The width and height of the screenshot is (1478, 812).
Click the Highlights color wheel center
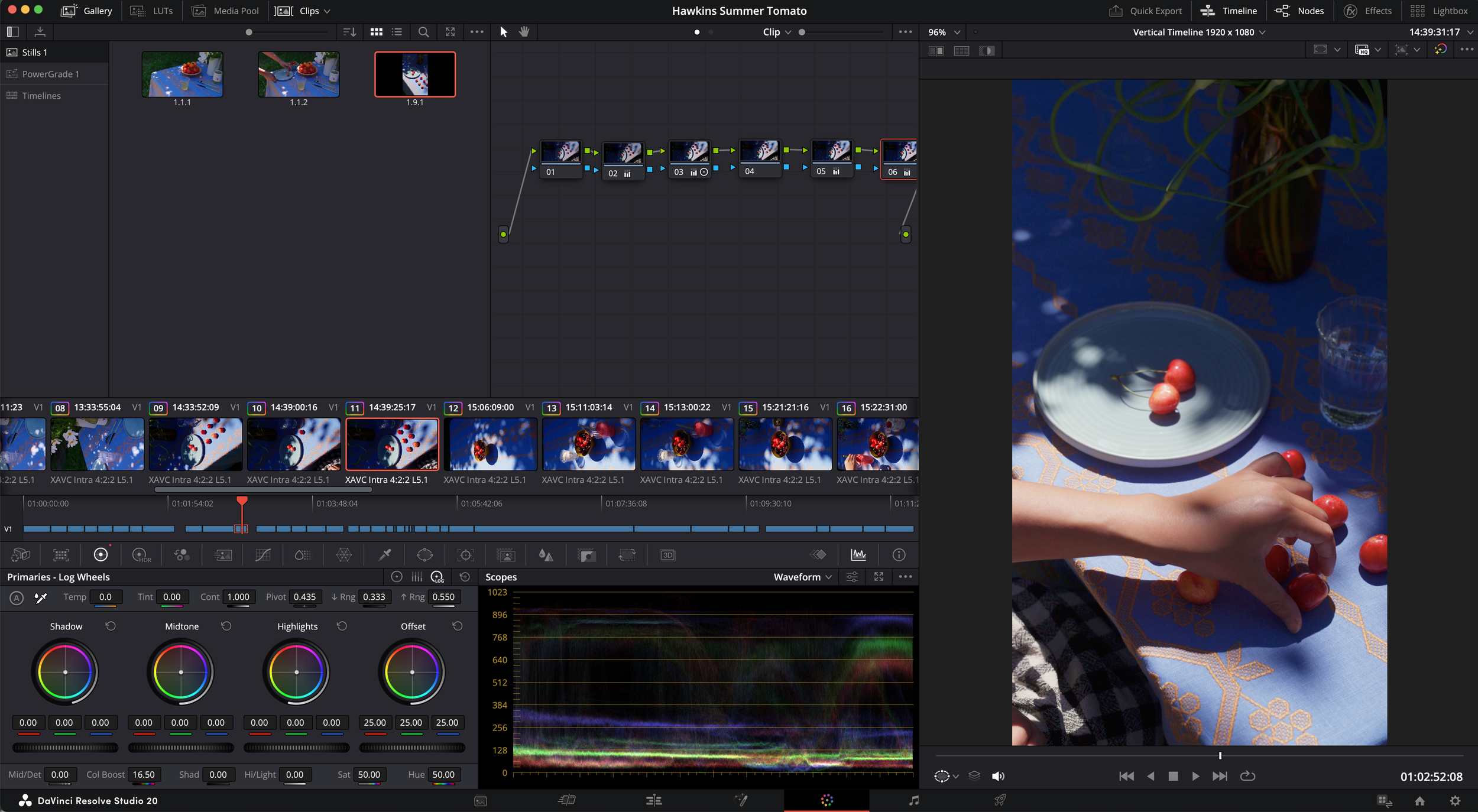(296, 672)
